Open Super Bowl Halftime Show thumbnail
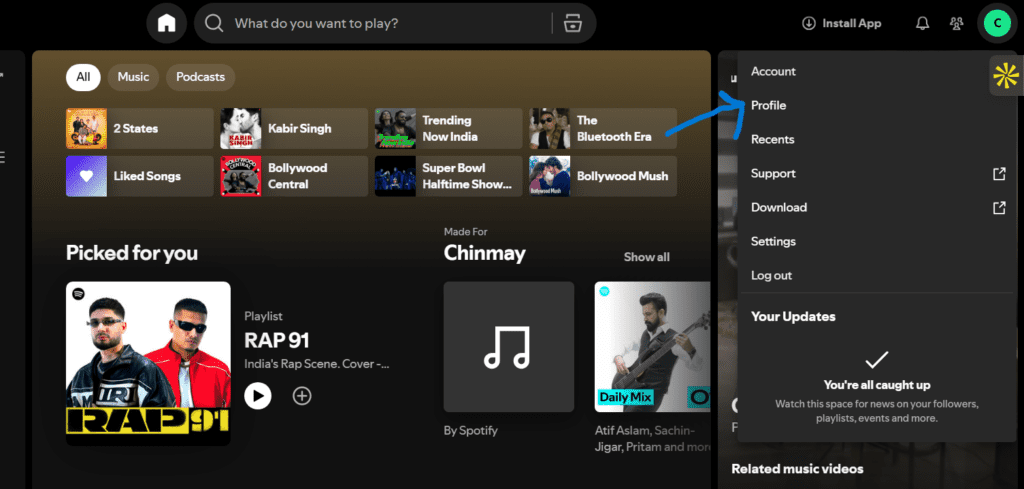The width and height of the screenshot is (1024, 489). click(x=395, y=176)
